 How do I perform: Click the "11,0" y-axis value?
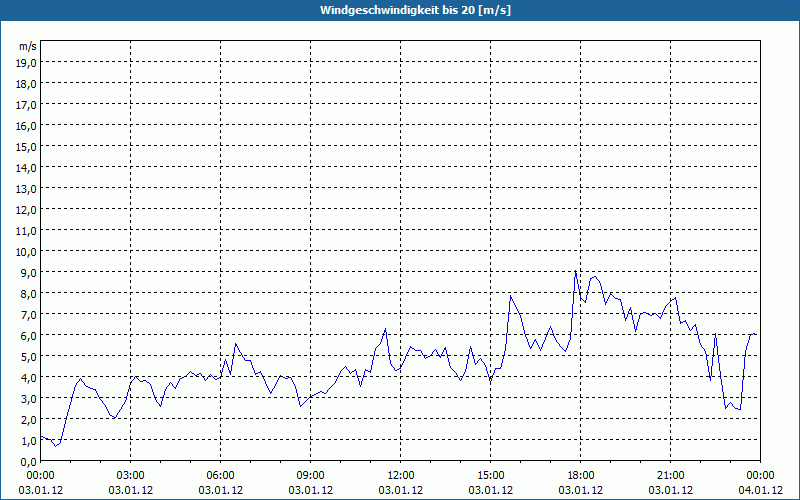coord(27,231)
